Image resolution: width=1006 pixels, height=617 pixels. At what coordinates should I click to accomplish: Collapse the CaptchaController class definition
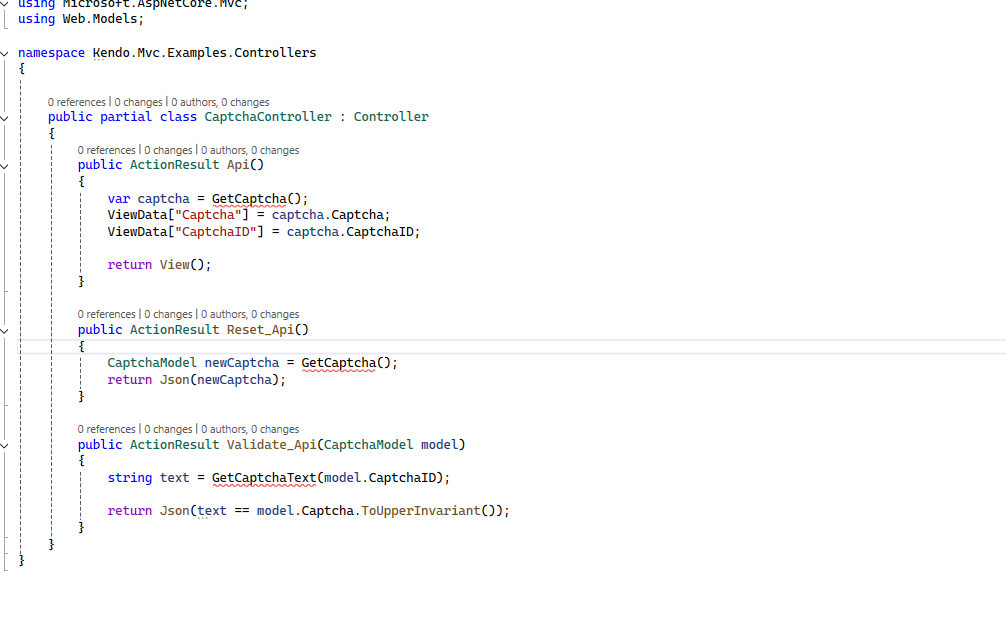tap(5, 117)
